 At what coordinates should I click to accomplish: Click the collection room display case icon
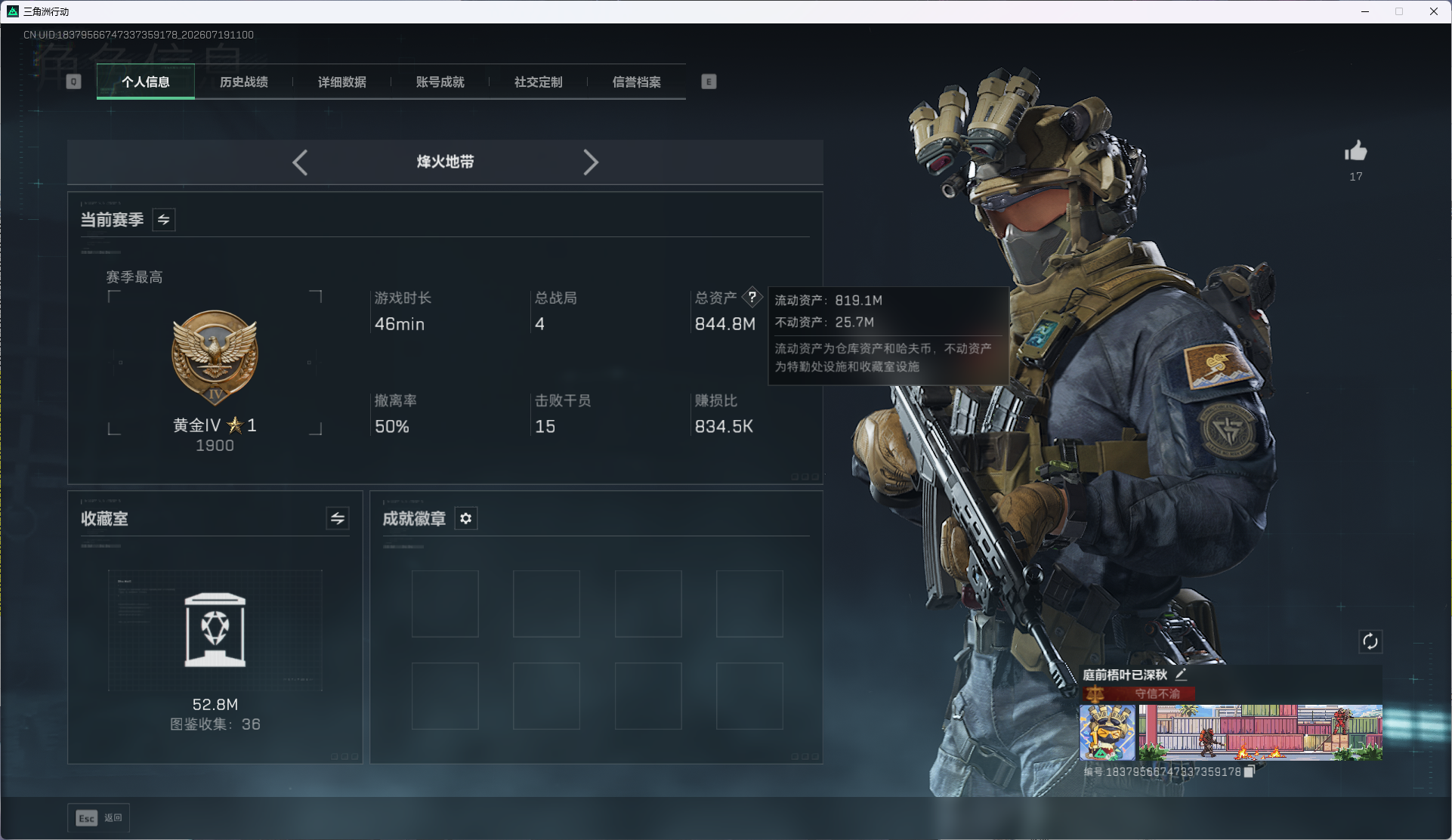[215, 630]
